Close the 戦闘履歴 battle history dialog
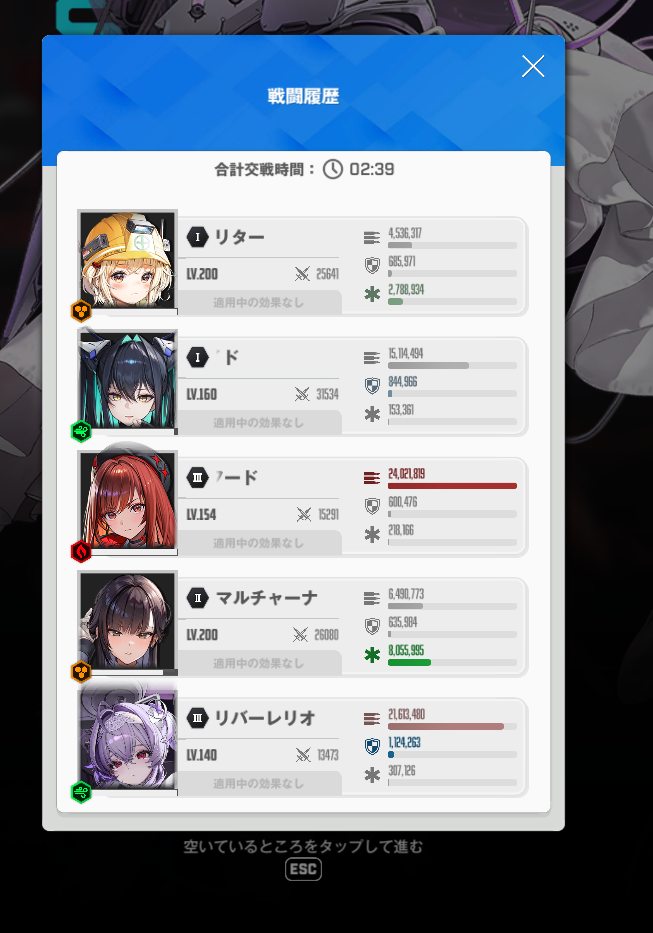 (x=533, y=66)
